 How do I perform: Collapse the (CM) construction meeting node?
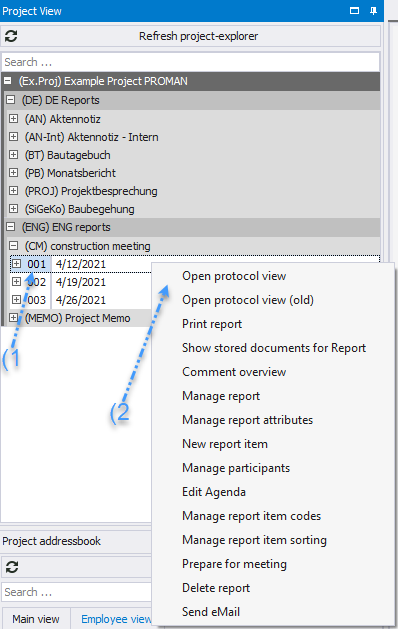click(x=14, y=246)
